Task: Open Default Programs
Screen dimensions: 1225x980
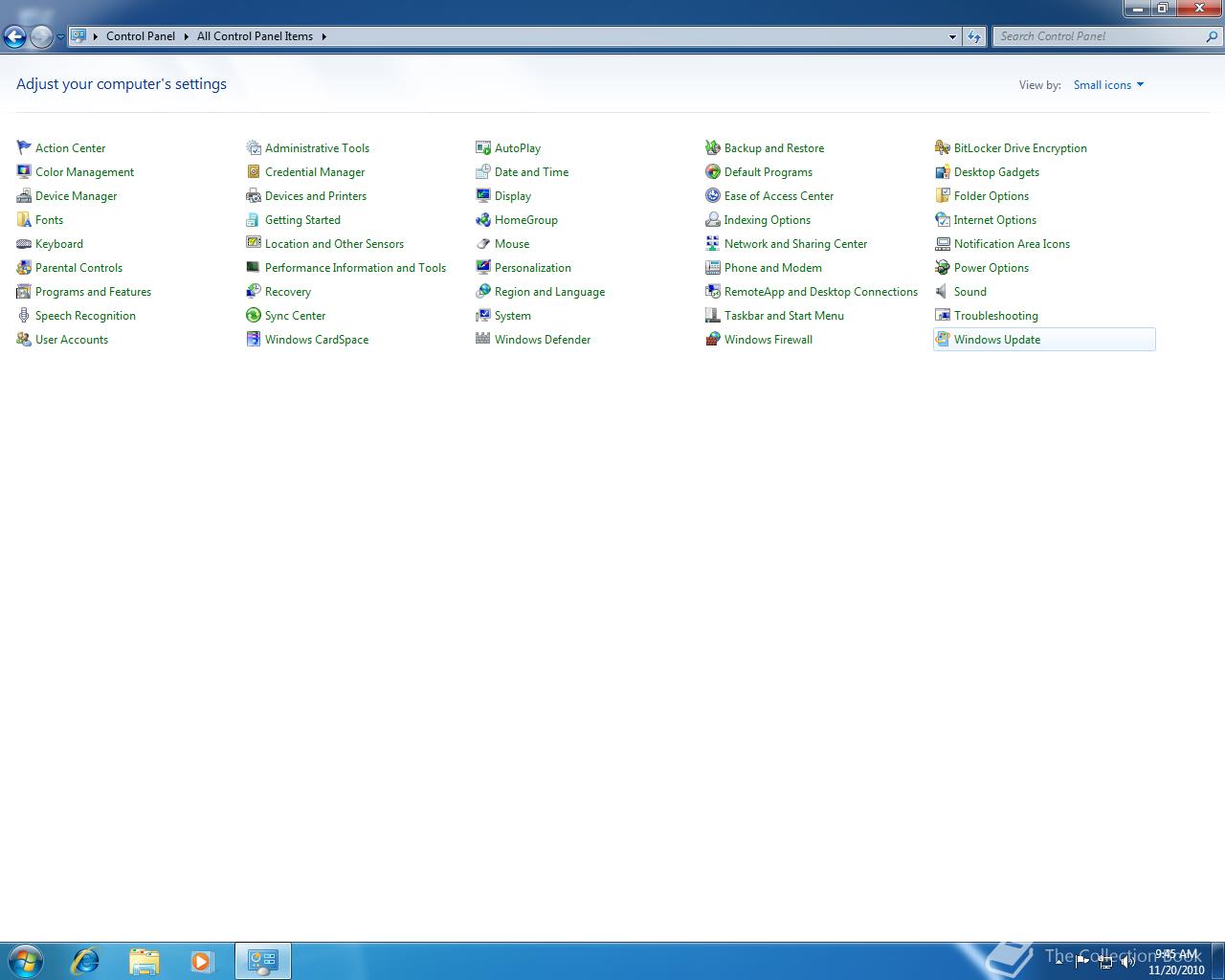Action: click(x=768, y=172)
